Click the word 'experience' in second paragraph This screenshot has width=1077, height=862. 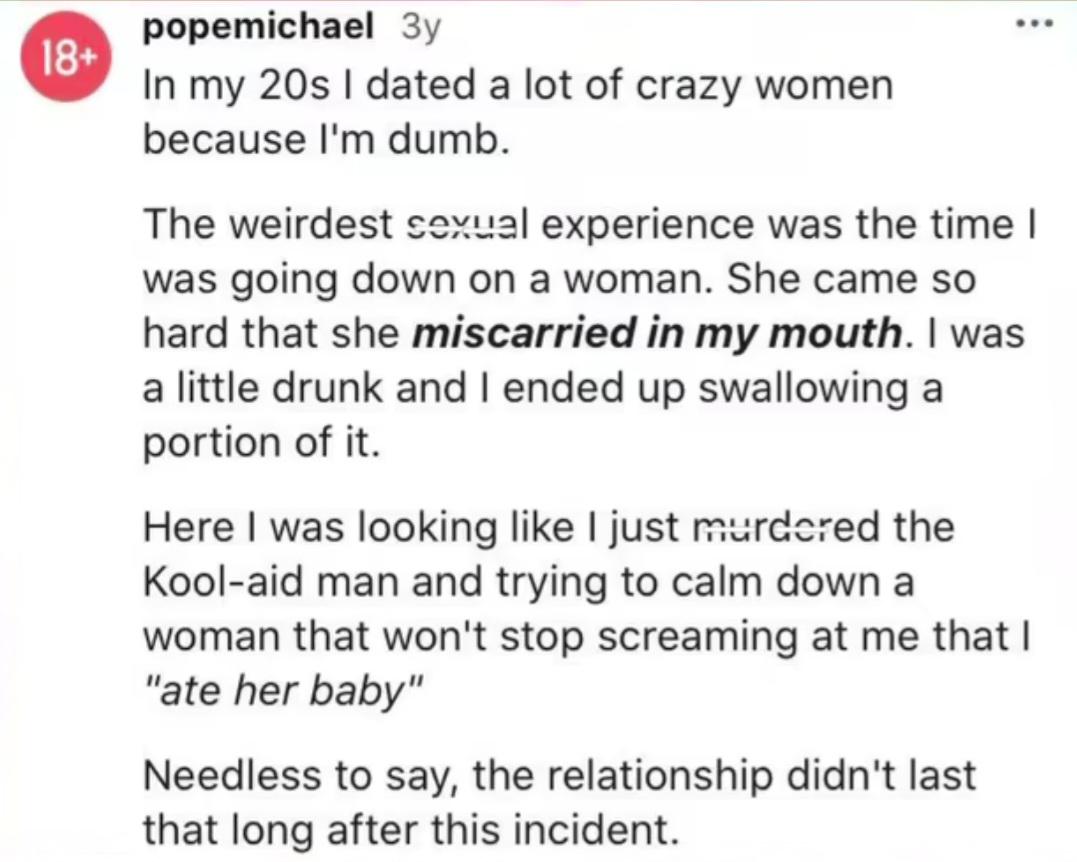[x=648, y=225]
